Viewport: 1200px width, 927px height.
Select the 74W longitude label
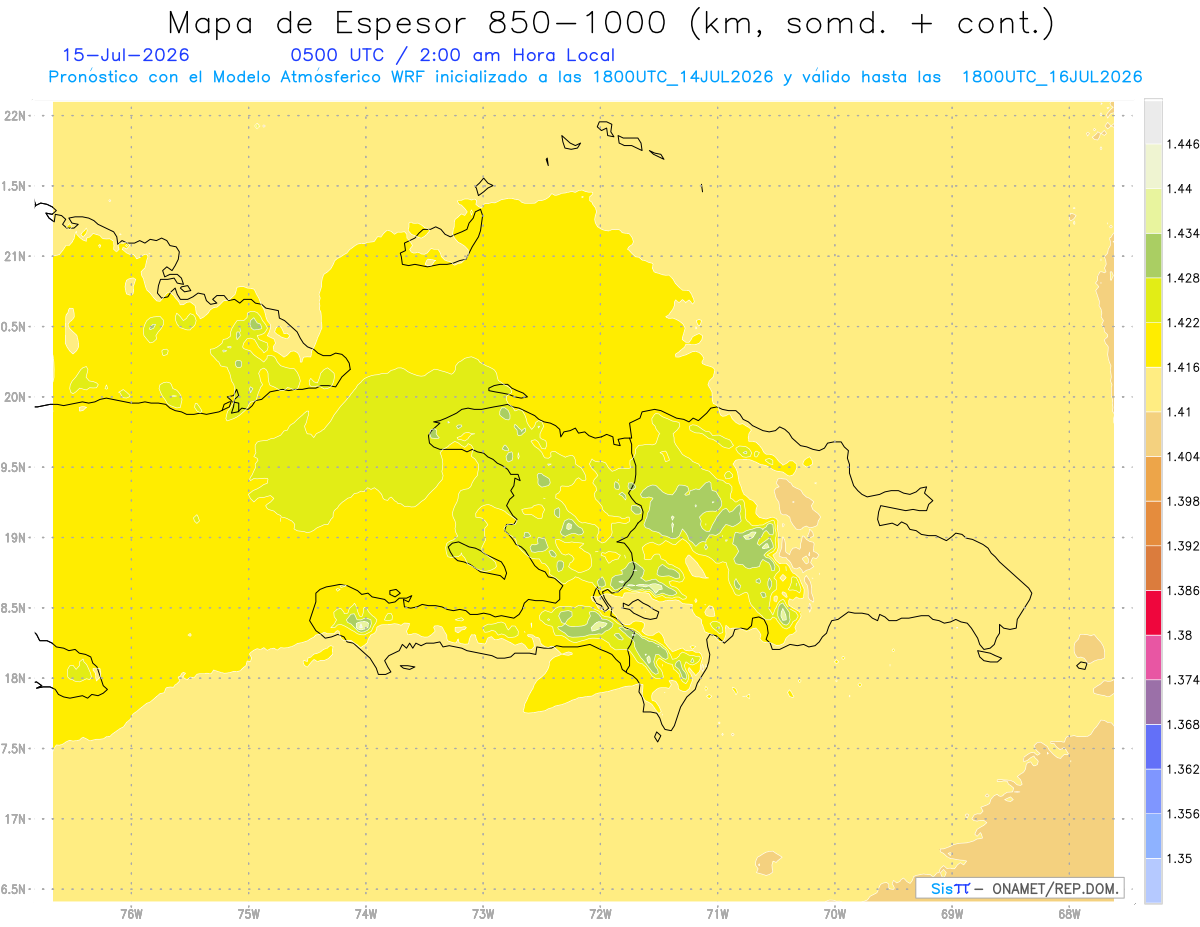[x=366, y=914]
